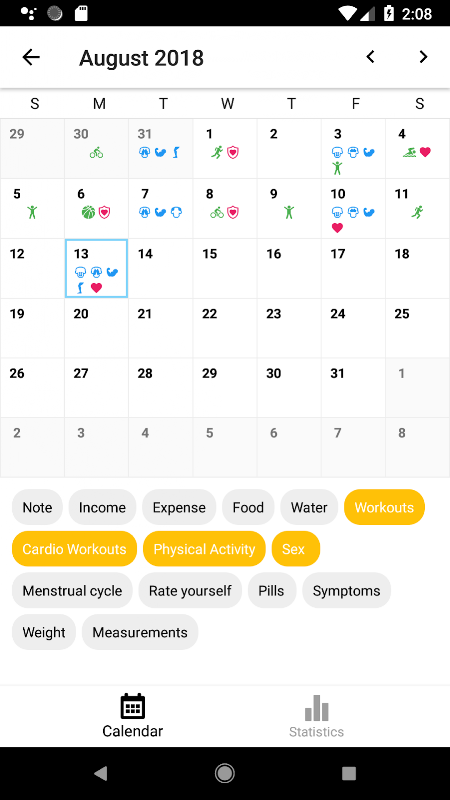Tap the pink heart on August 13

96,288
